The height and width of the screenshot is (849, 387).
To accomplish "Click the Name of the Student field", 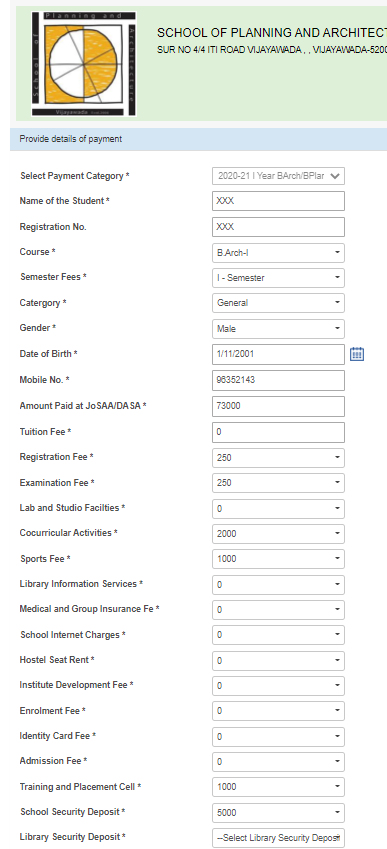I will [278, 201].
